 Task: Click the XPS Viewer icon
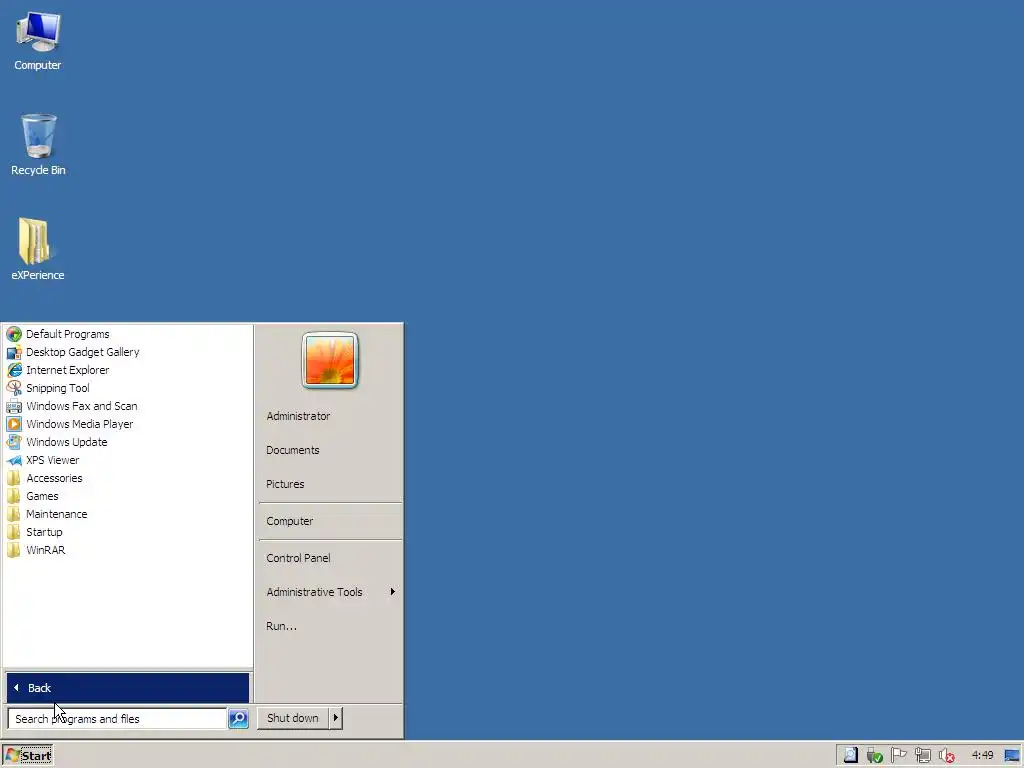click(x=14, y=460)
